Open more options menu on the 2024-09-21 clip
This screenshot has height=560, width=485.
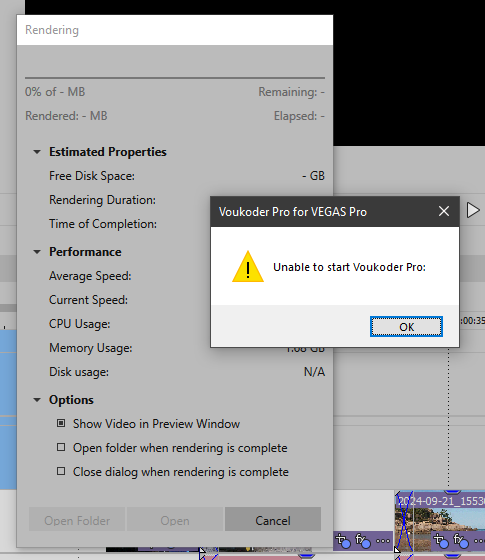tap(479, 541)
